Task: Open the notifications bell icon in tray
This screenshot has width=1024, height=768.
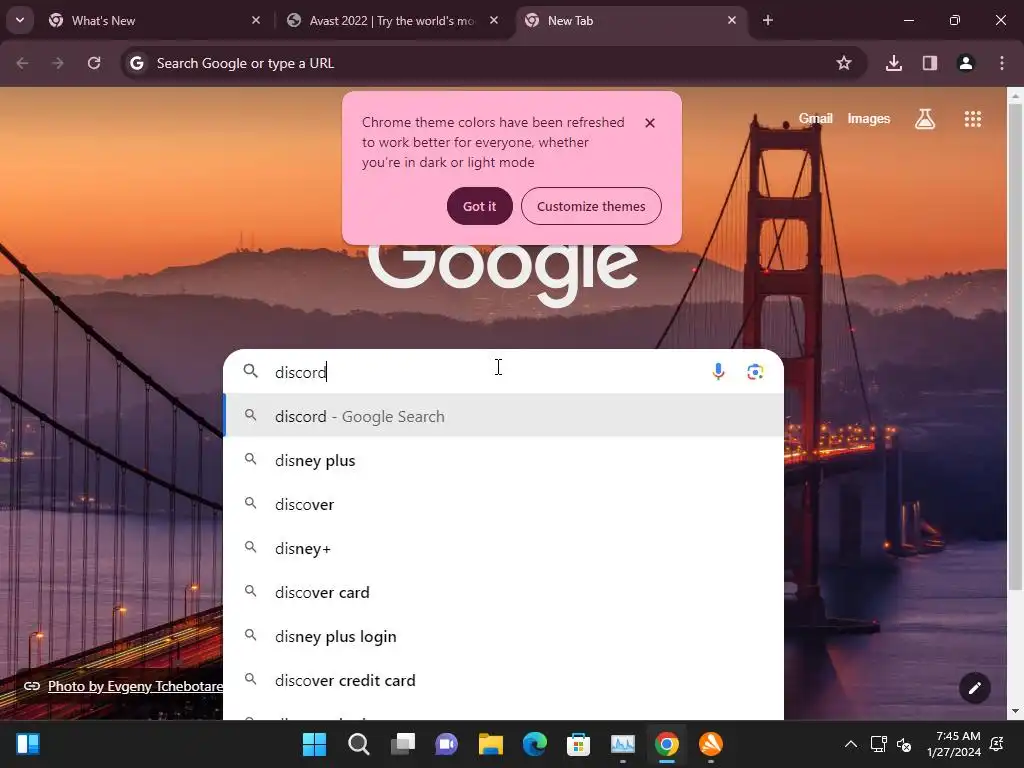Action: pos(997,744)
